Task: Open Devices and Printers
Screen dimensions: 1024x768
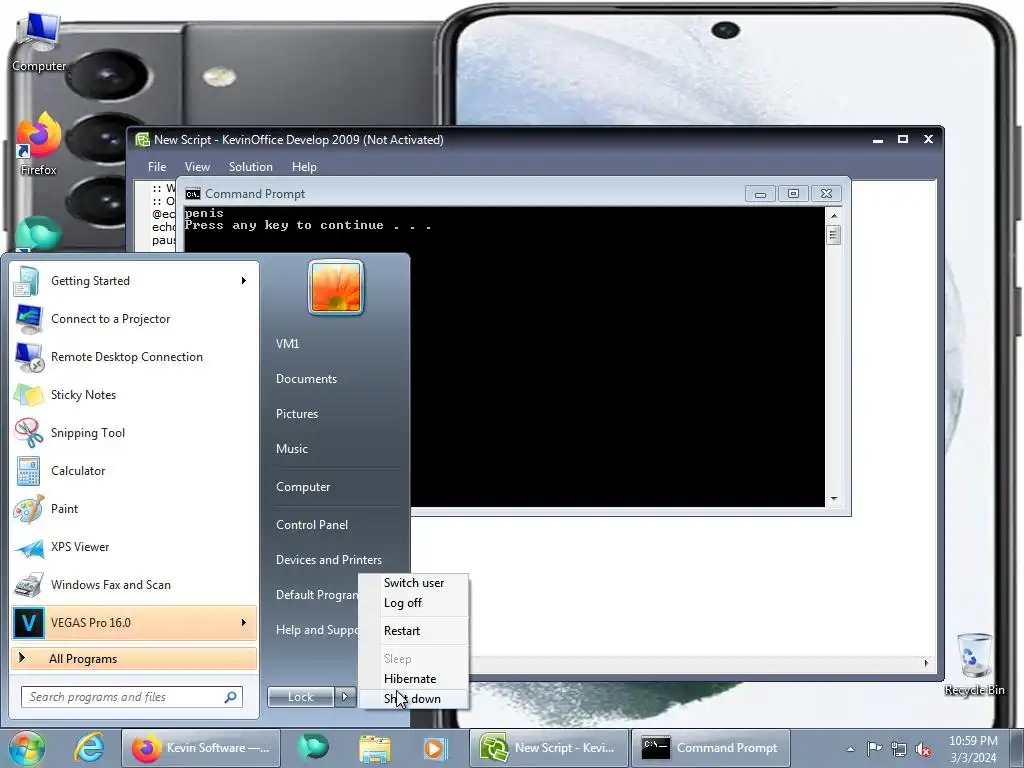Action: (x=329, y=560)
